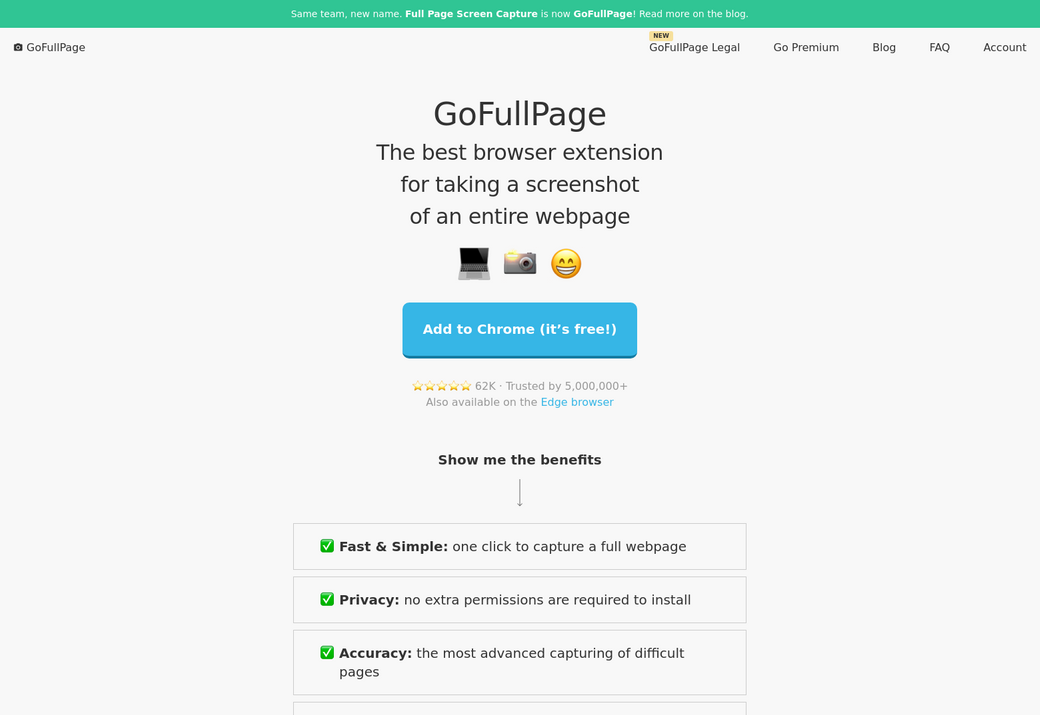Viewport: 1040px width, 715px height.
Task: Open the Edge browser link
Action: tap(577, 401)
